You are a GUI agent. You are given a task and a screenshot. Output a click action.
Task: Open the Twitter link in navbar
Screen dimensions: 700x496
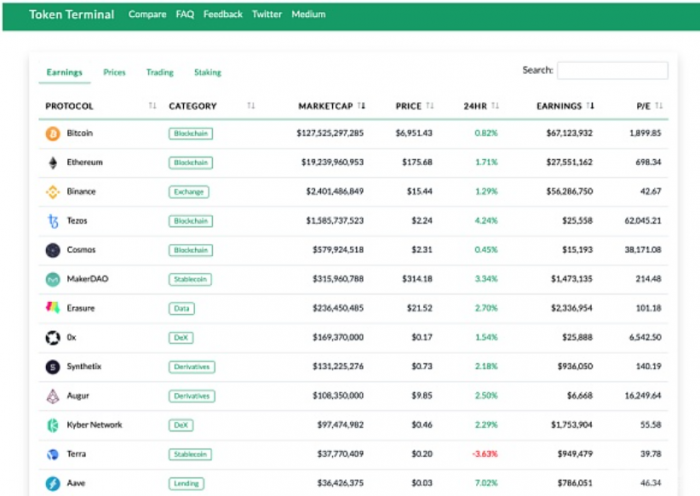(x=267, y=14)
